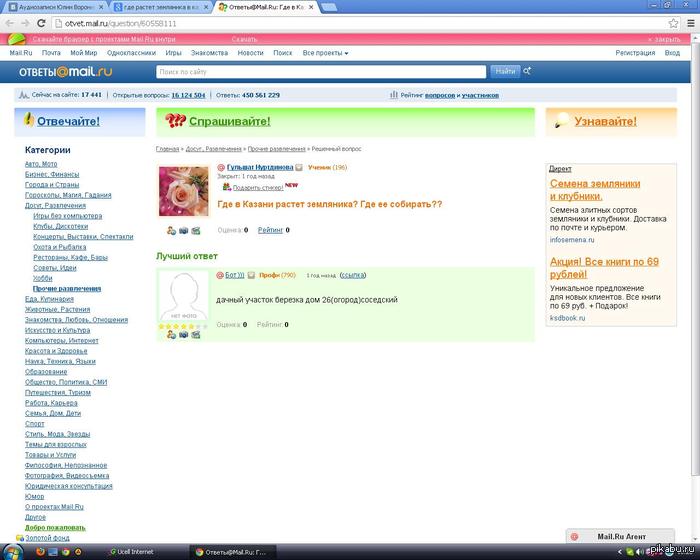Open the Юмор category
Viewport: 700px width, 560px height.
[x=34, y=496]
